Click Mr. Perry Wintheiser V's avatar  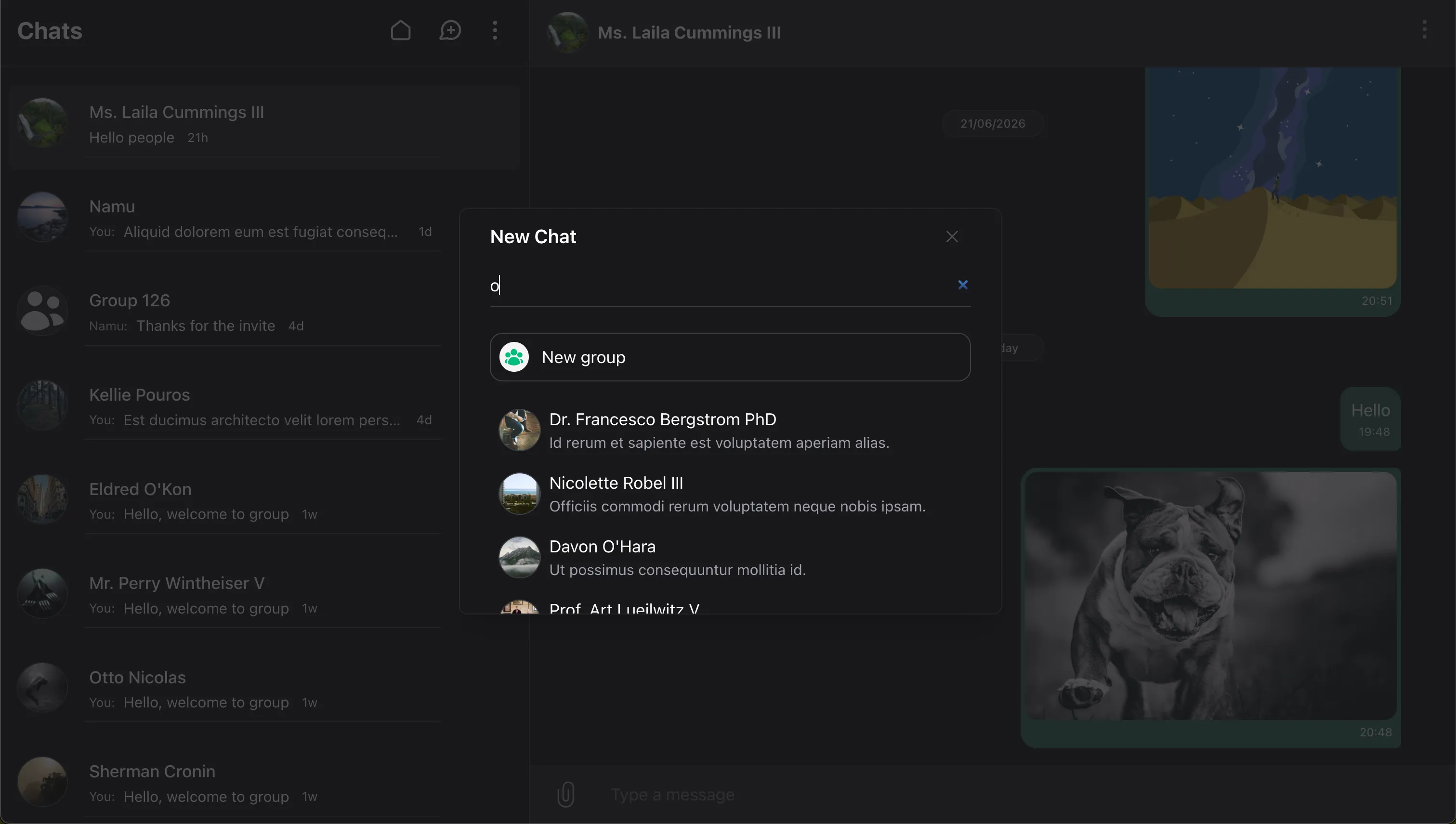pos(42,594)
